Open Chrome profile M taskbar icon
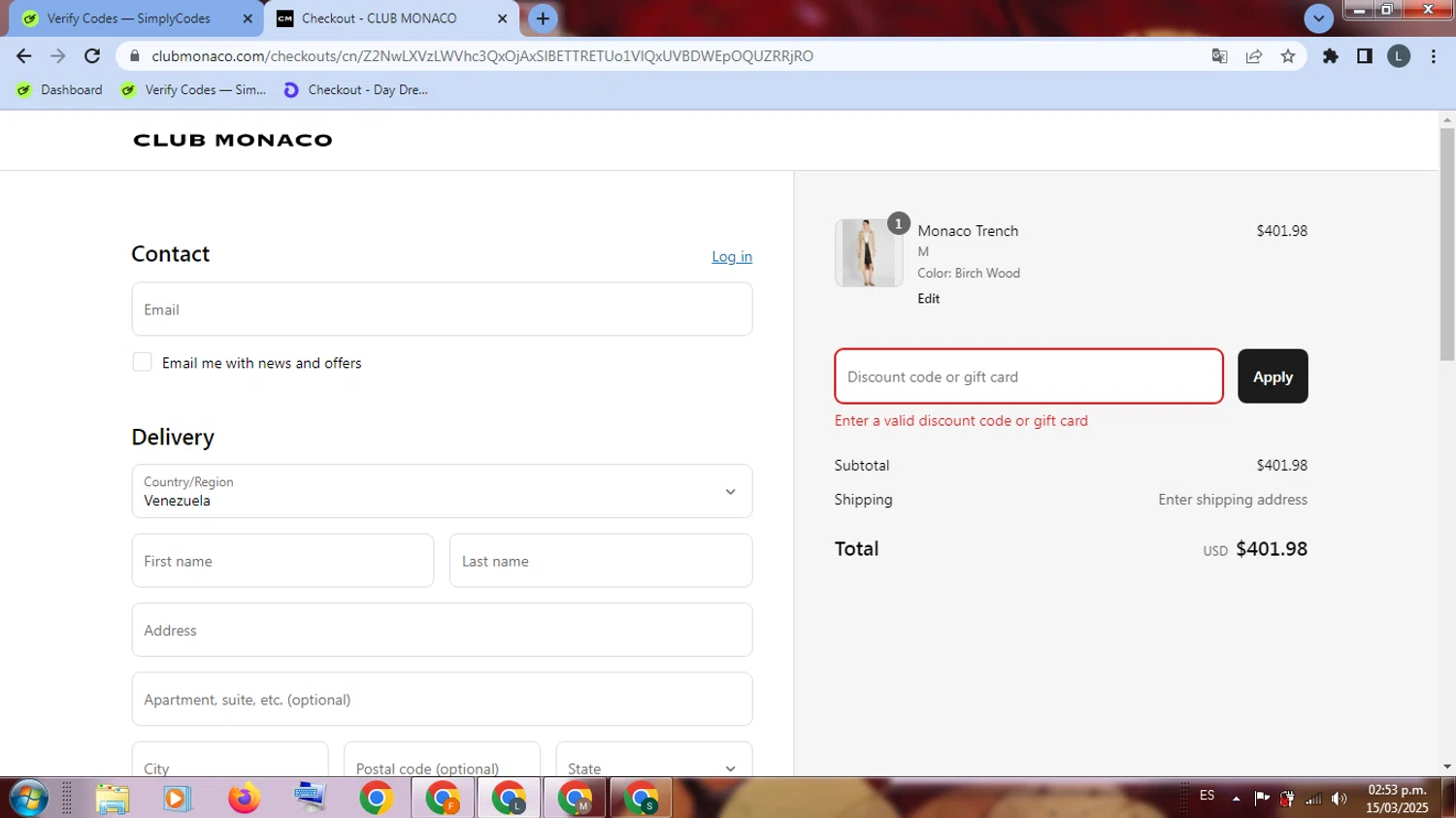Screen dimensions: 1456x818 (575, 799)
